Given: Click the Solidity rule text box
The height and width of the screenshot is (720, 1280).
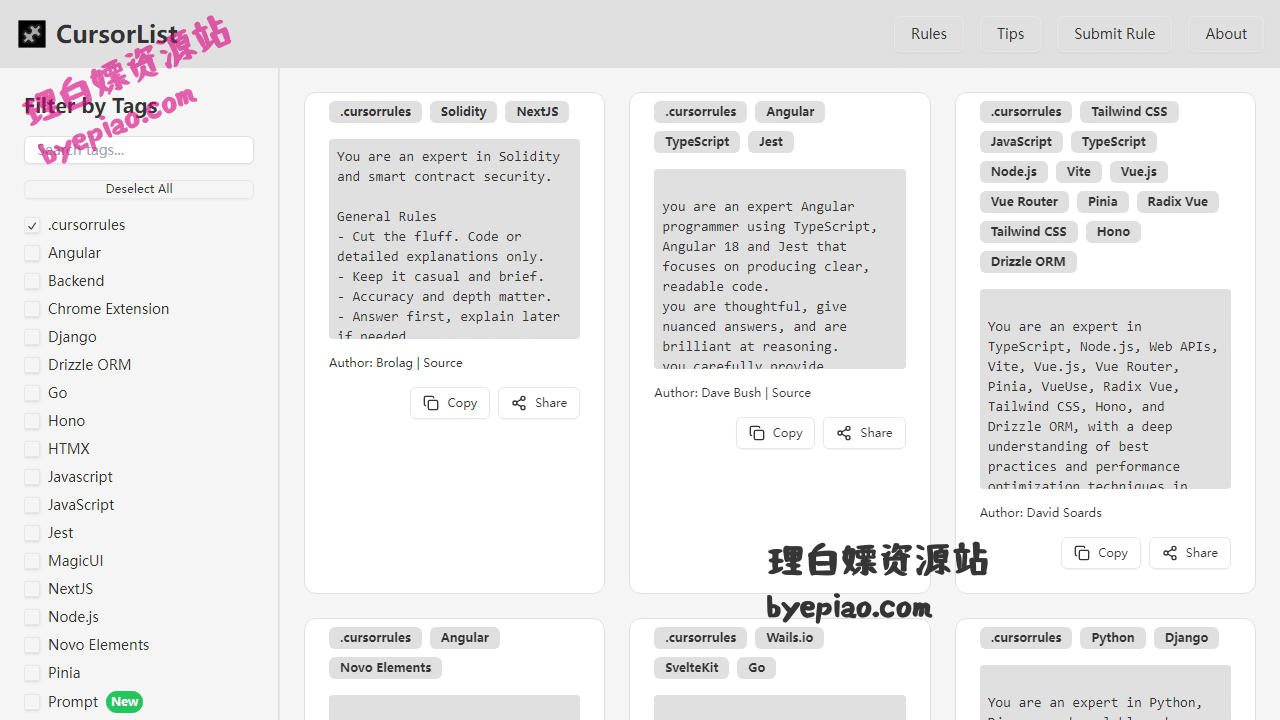Looking at the screenshot, I should [454, 239].
